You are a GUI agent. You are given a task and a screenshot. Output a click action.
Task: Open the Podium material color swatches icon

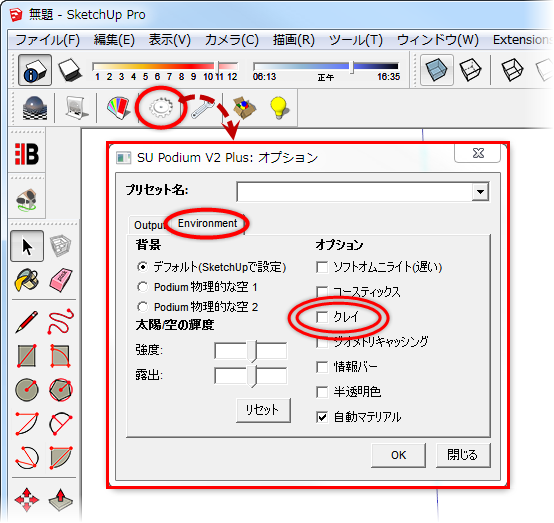[x=119, y=107]
